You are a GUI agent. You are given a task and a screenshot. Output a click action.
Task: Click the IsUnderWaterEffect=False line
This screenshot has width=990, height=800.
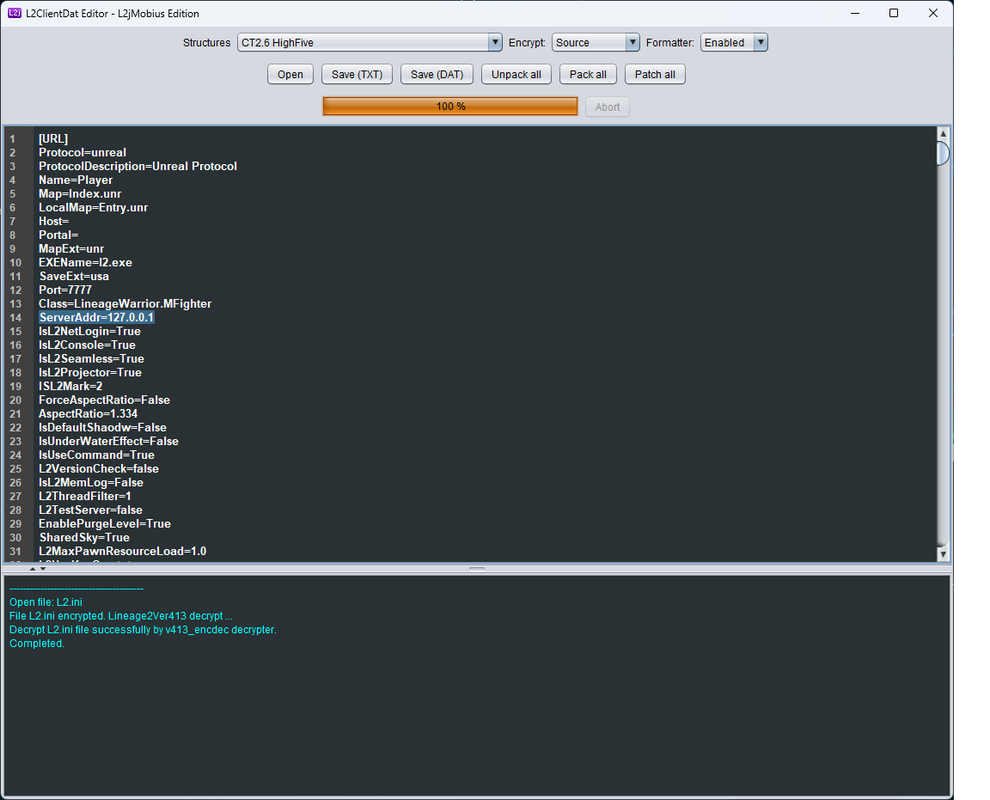tap(109, 441)
